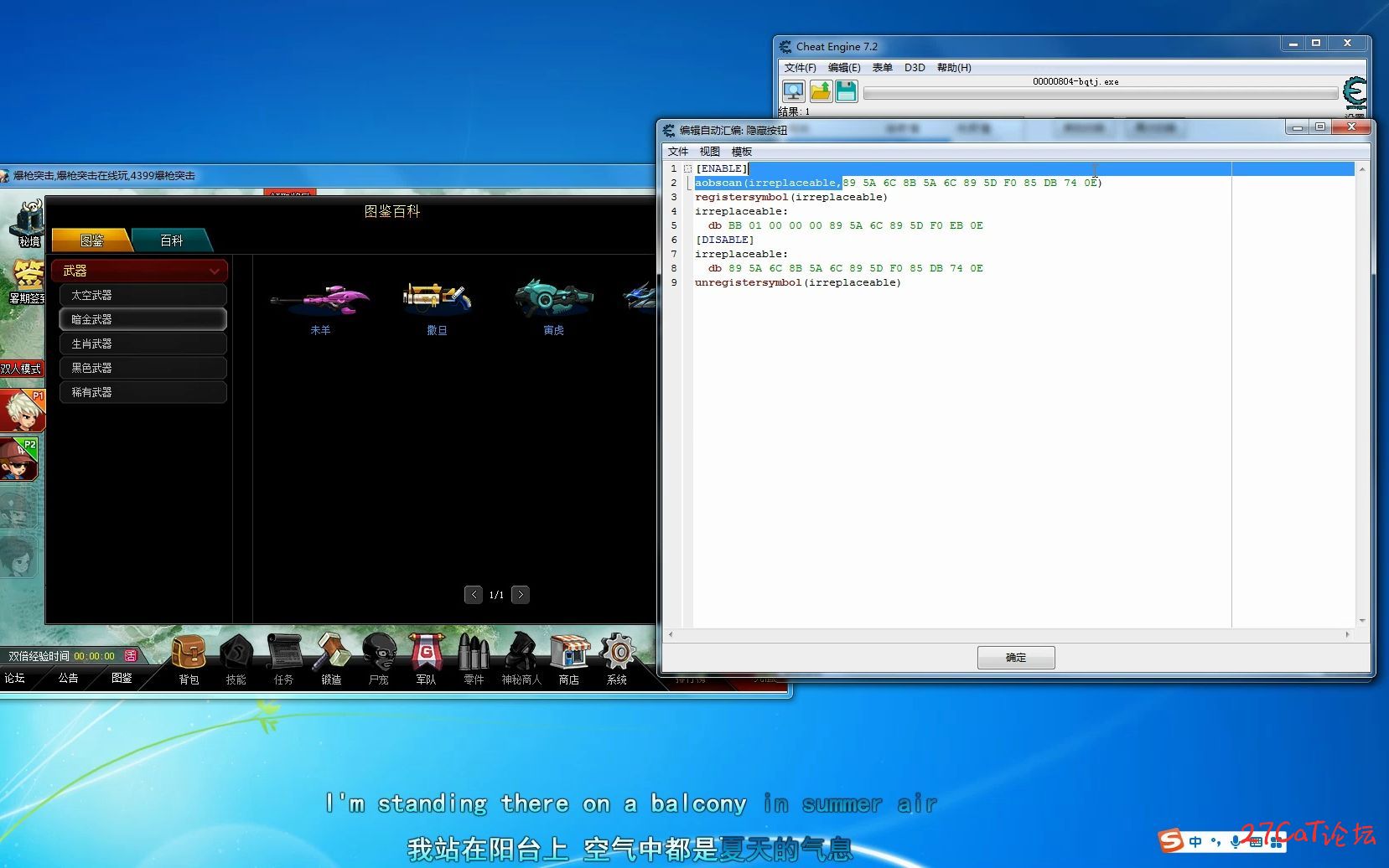1389x868 pixels.
Task: Click the Cheat Engine select process icon
Action: click(794, 91)
